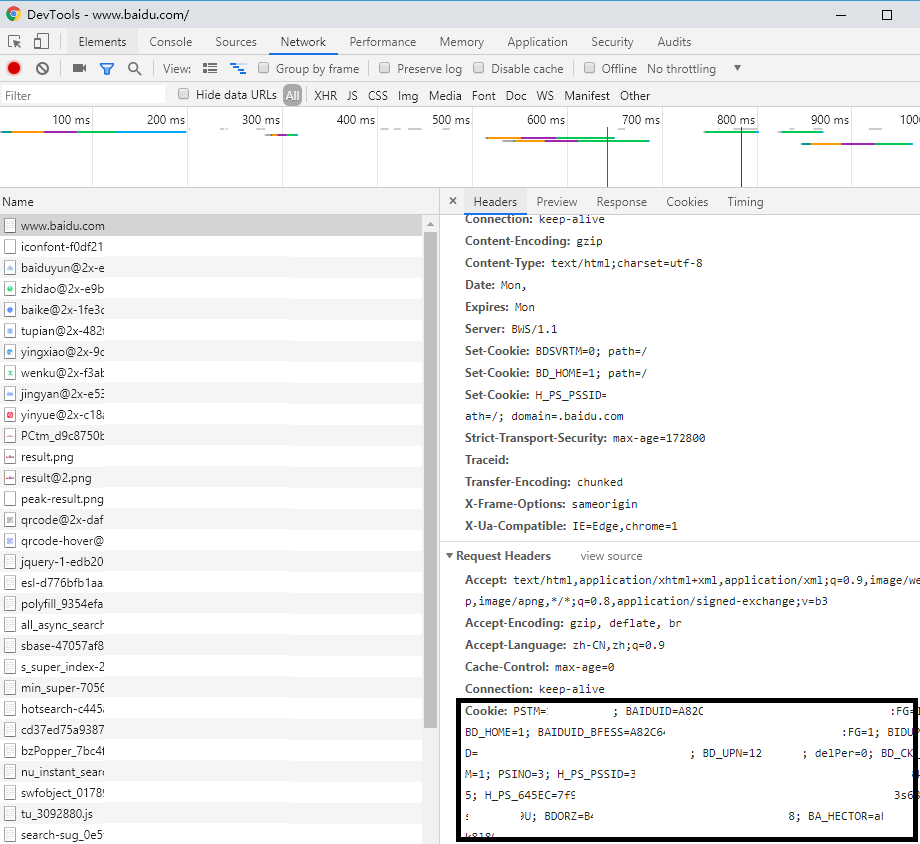Toggle the overview waterfall view icon
The image size is (920, 844).
238,69
